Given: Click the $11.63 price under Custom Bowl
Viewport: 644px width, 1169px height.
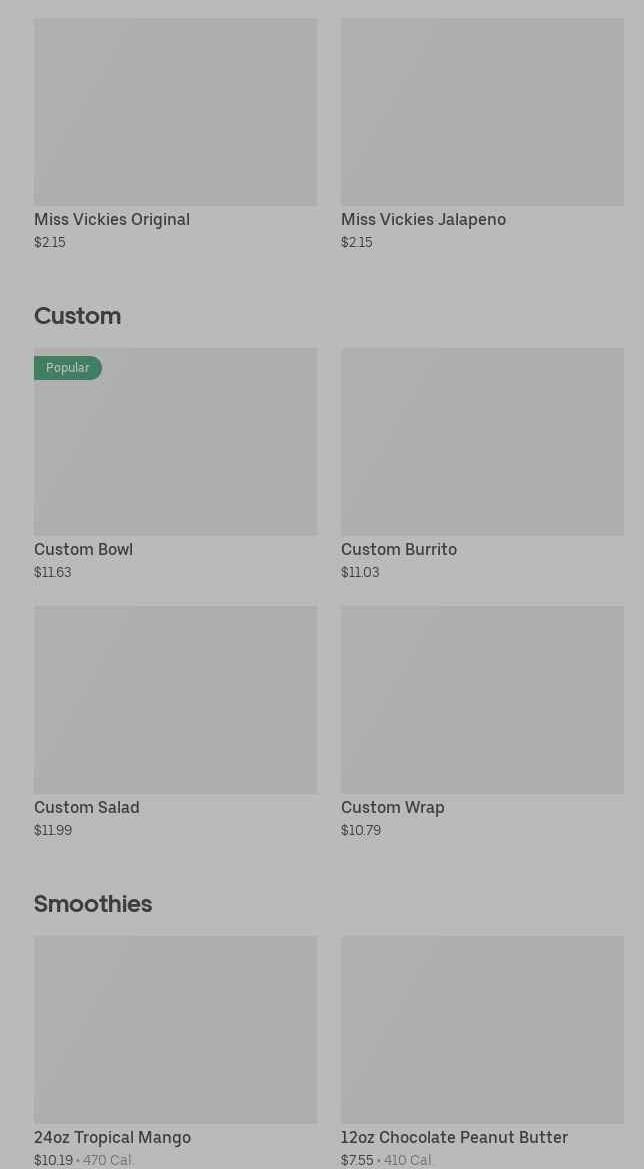Looking at the screenshot, I should pos(53,572).
